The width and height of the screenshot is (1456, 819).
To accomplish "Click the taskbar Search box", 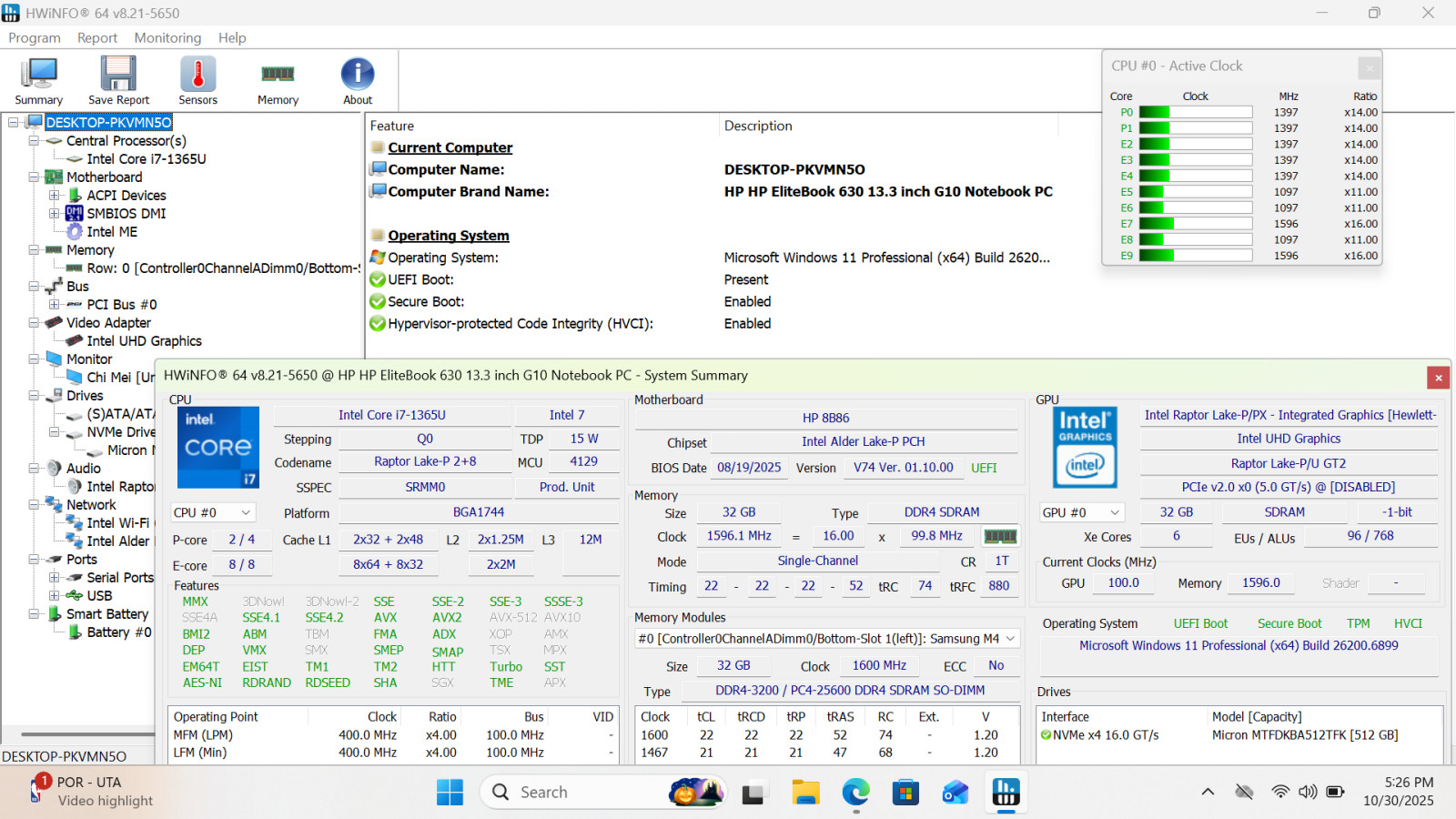I will click(603, 793).
